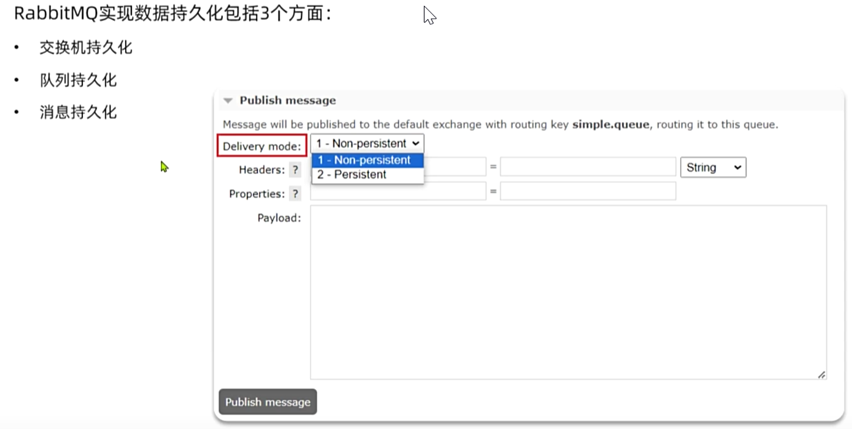Viewport: 852px width, 429px height.
Task: Click the RabbitMQ实现数据持久化 heading text
Action: click(172, 13)
